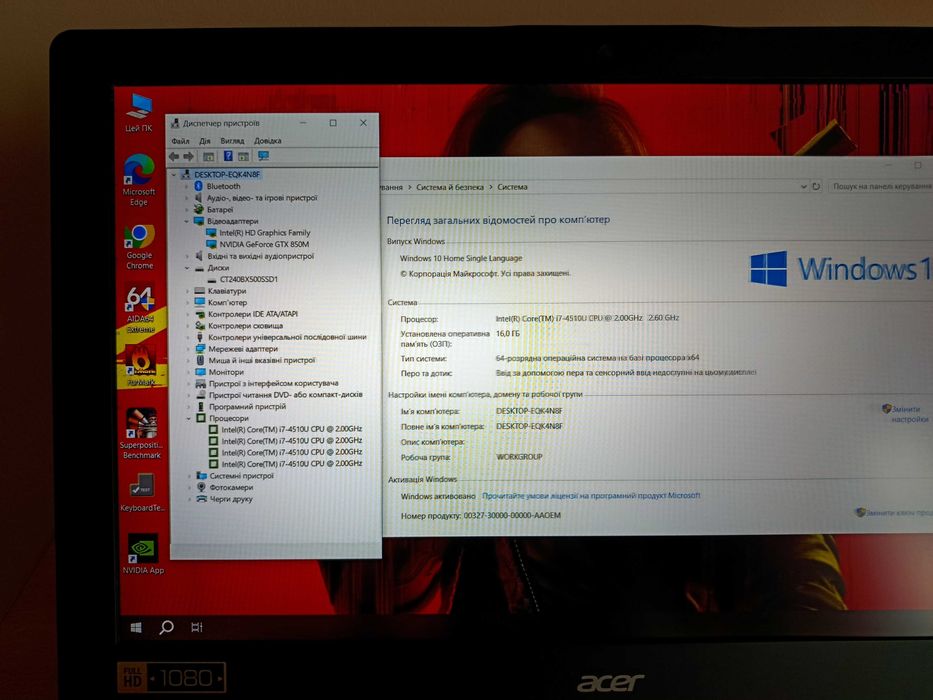This screenshot has height=700, width=933.
Task: Click Пристрої читання DVD- або компакт-дисків icon
Action: point(201,395)
